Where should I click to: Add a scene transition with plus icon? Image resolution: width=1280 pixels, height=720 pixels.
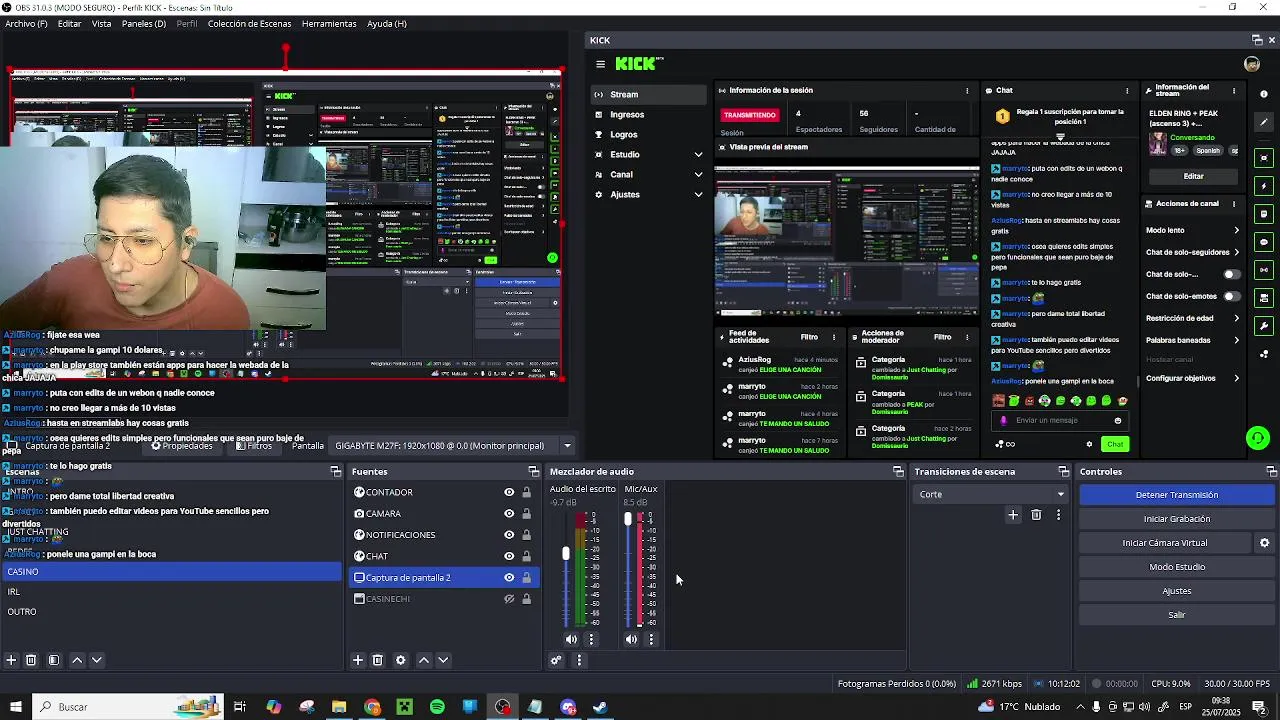point(1013,515)
